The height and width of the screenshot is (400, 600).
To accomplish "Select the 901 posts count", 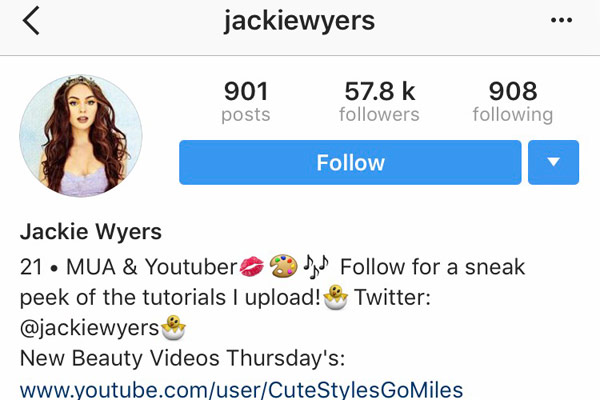I will click(246, 101).
